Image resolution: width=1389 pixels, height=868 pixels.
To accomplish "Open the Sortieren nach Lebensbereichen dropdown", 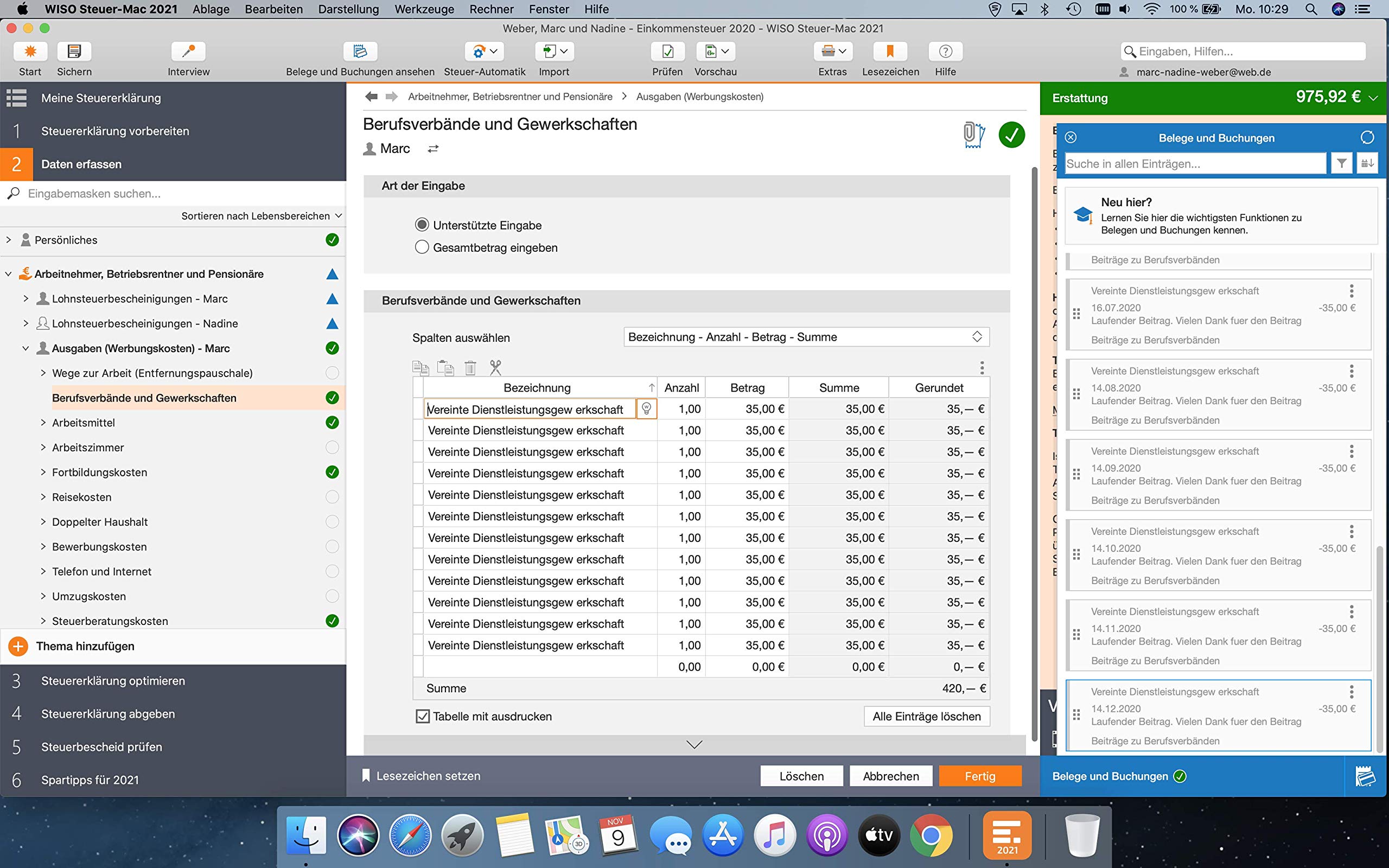I will coord(262,216).
